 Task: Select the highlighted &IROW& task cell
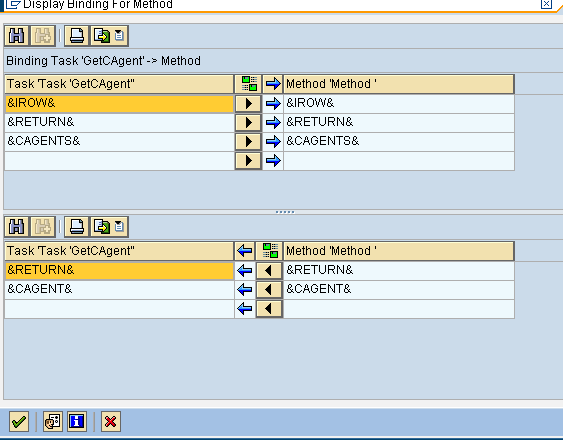119,103
